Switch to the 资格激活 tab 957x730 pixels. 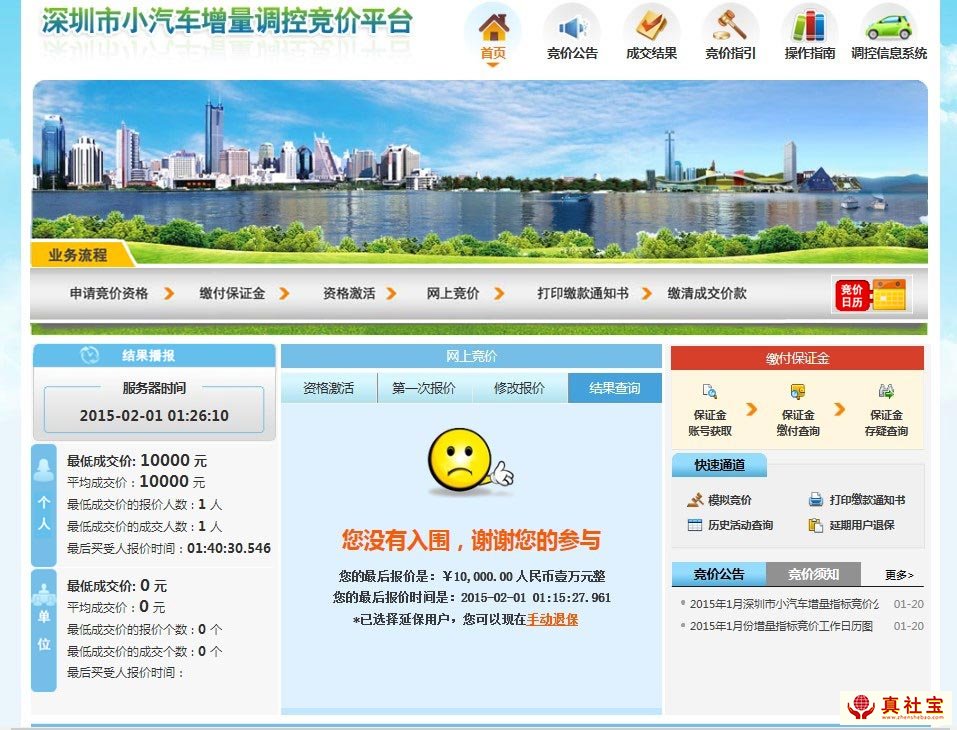(329, 388)
